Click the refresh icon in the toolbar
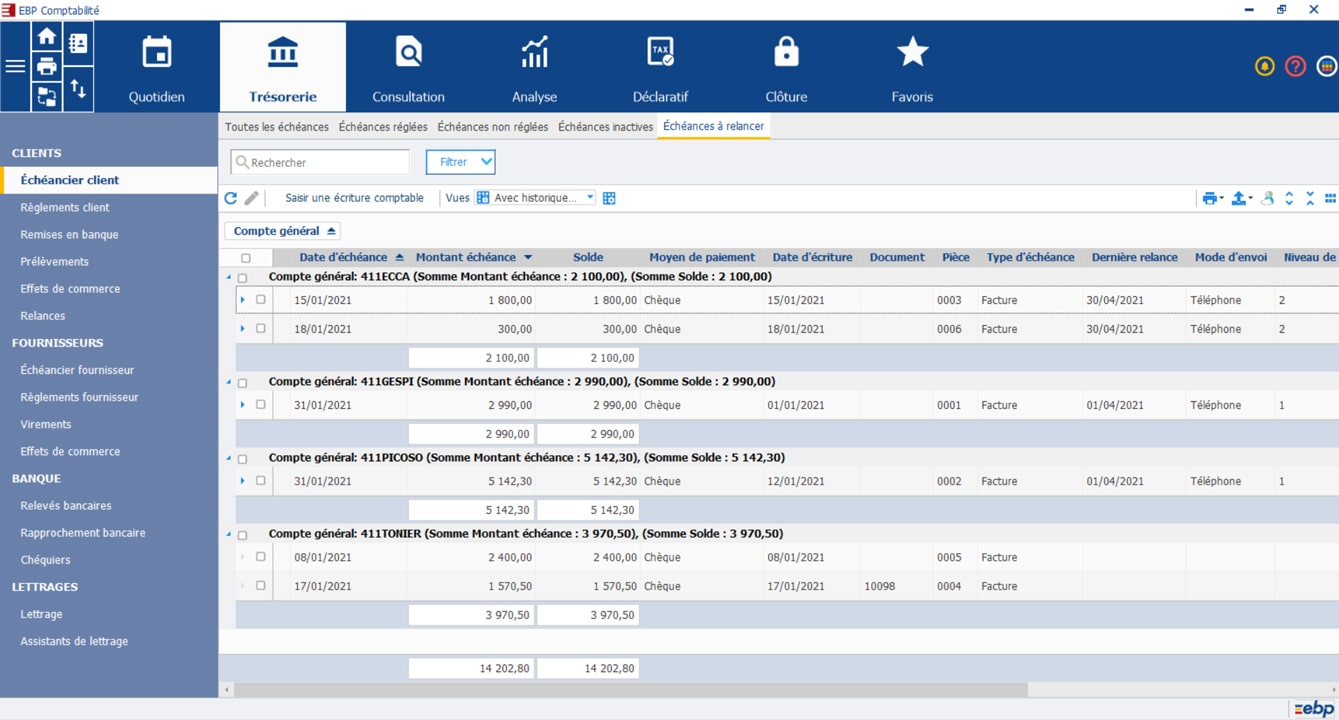Image resolution: width=1339 pixels, height=720 pixels. [231, 198]
